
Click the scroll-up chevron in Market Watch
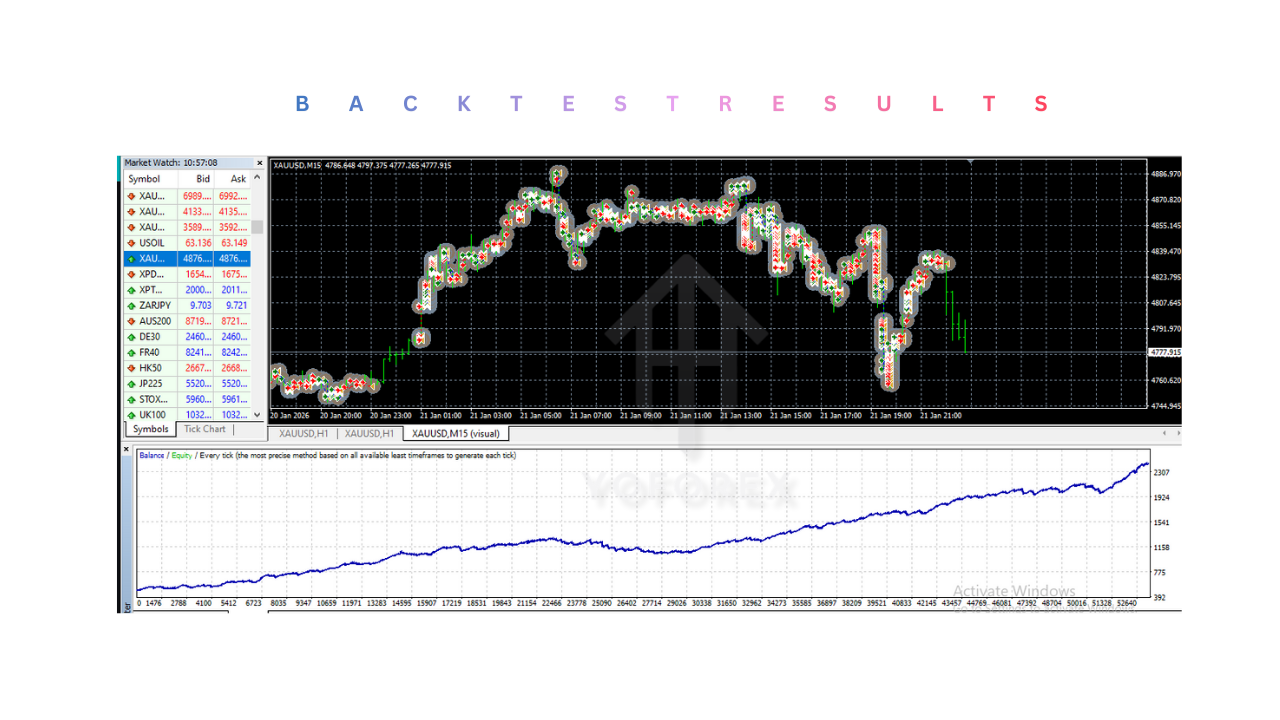(x=257, y=178)
